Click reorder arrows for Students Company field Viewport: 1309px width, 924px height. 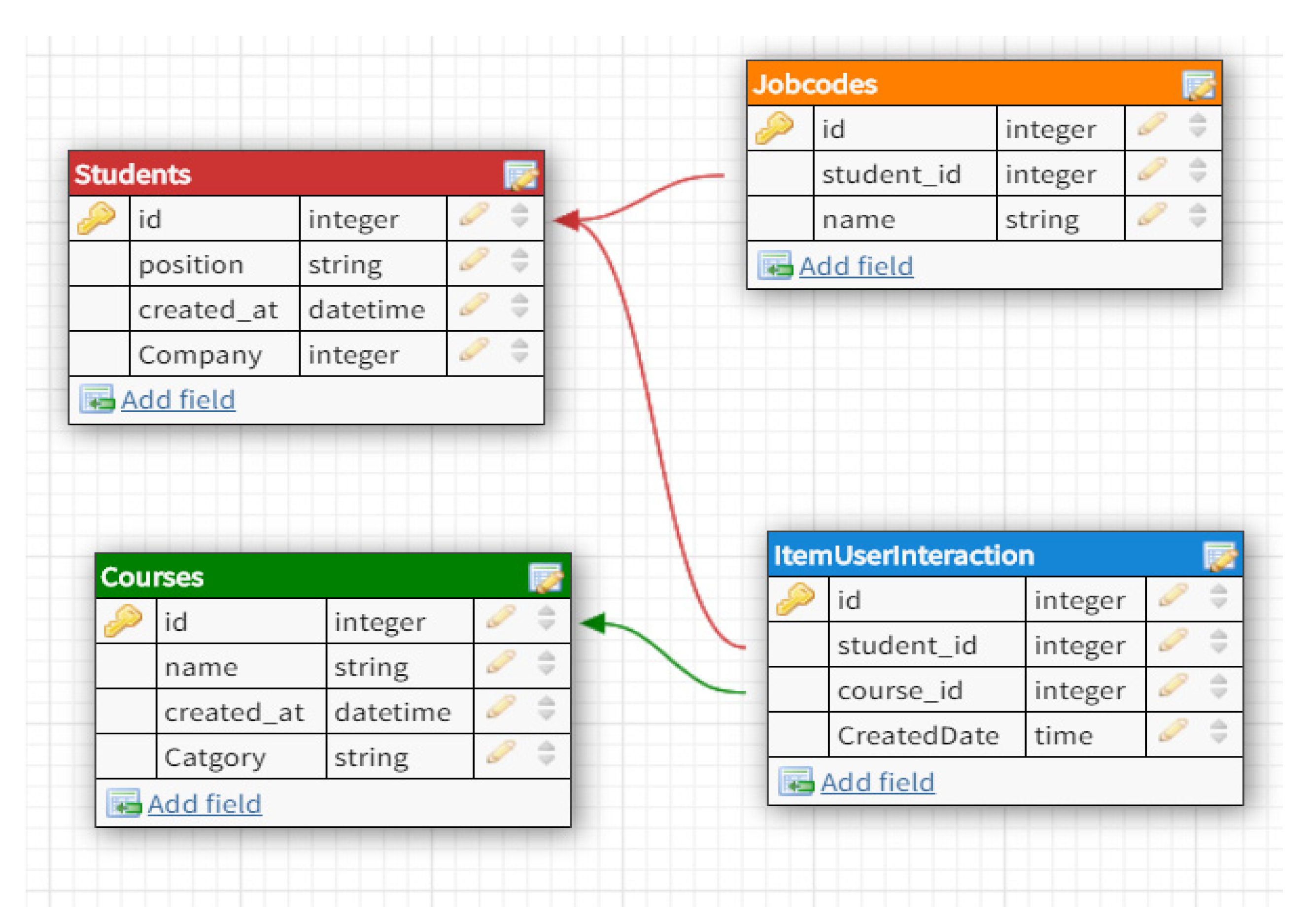[x=519, y=350]
